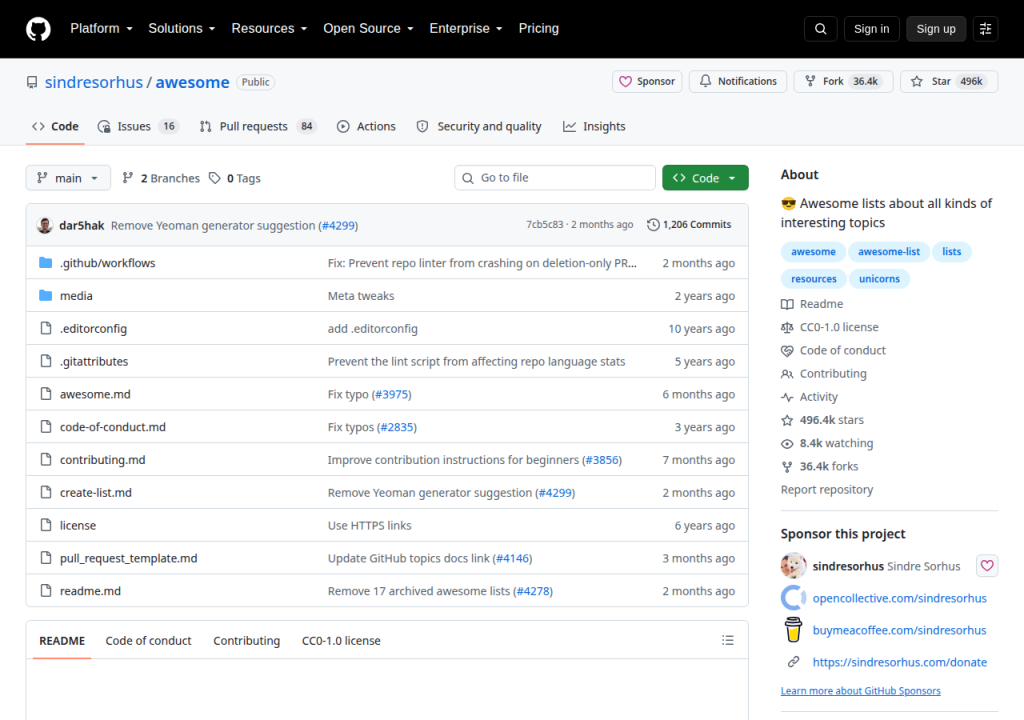This screenshot has width=1024, height=720.
Task: Open the 1,206 Commits history link
Action: click(x=689, y=225)
